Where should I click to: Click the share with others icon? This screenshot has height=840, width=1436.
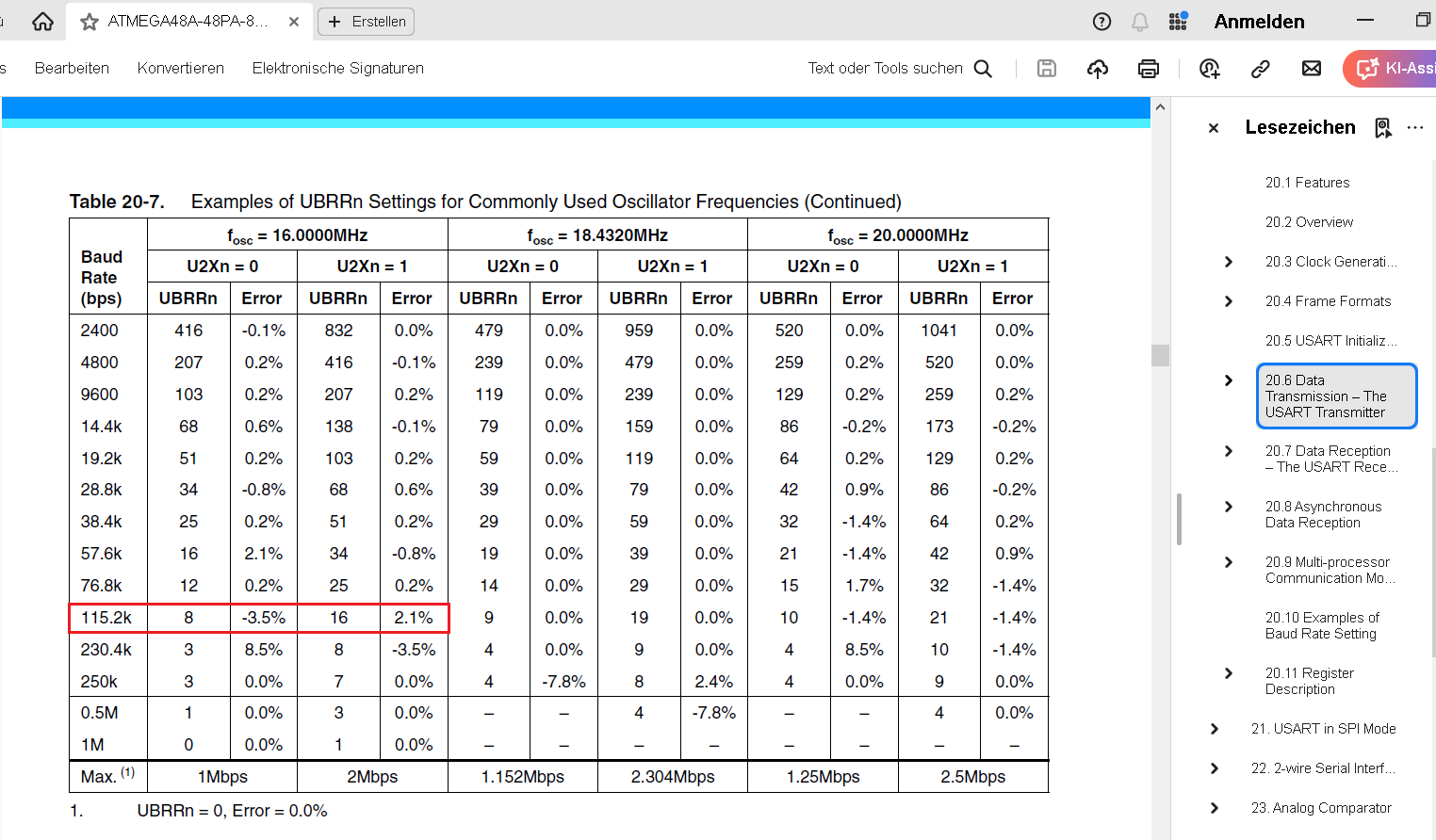(1210, 68)
